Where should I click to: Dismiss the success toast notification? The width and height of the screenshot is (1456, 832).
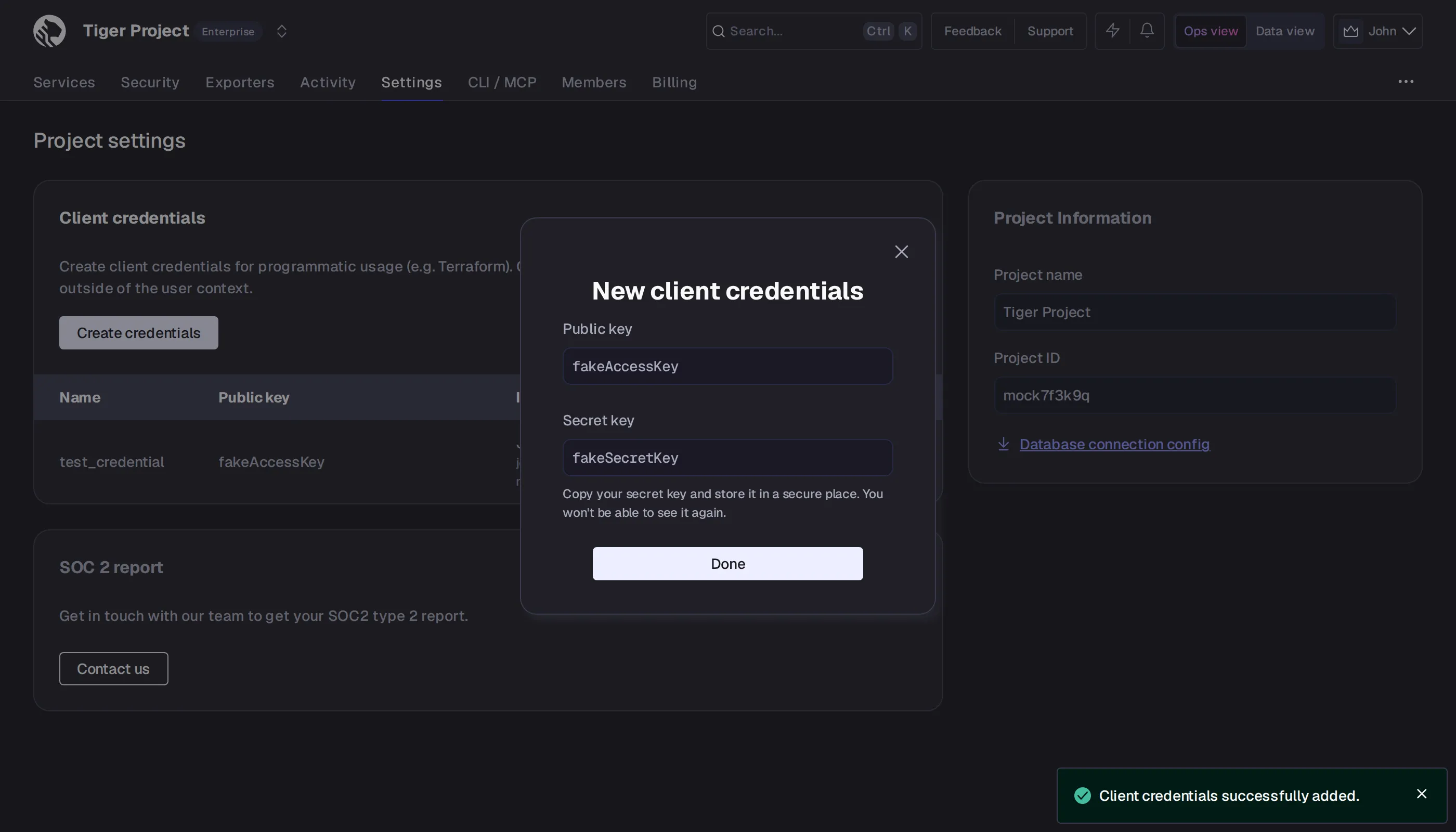pos(1421,794)
